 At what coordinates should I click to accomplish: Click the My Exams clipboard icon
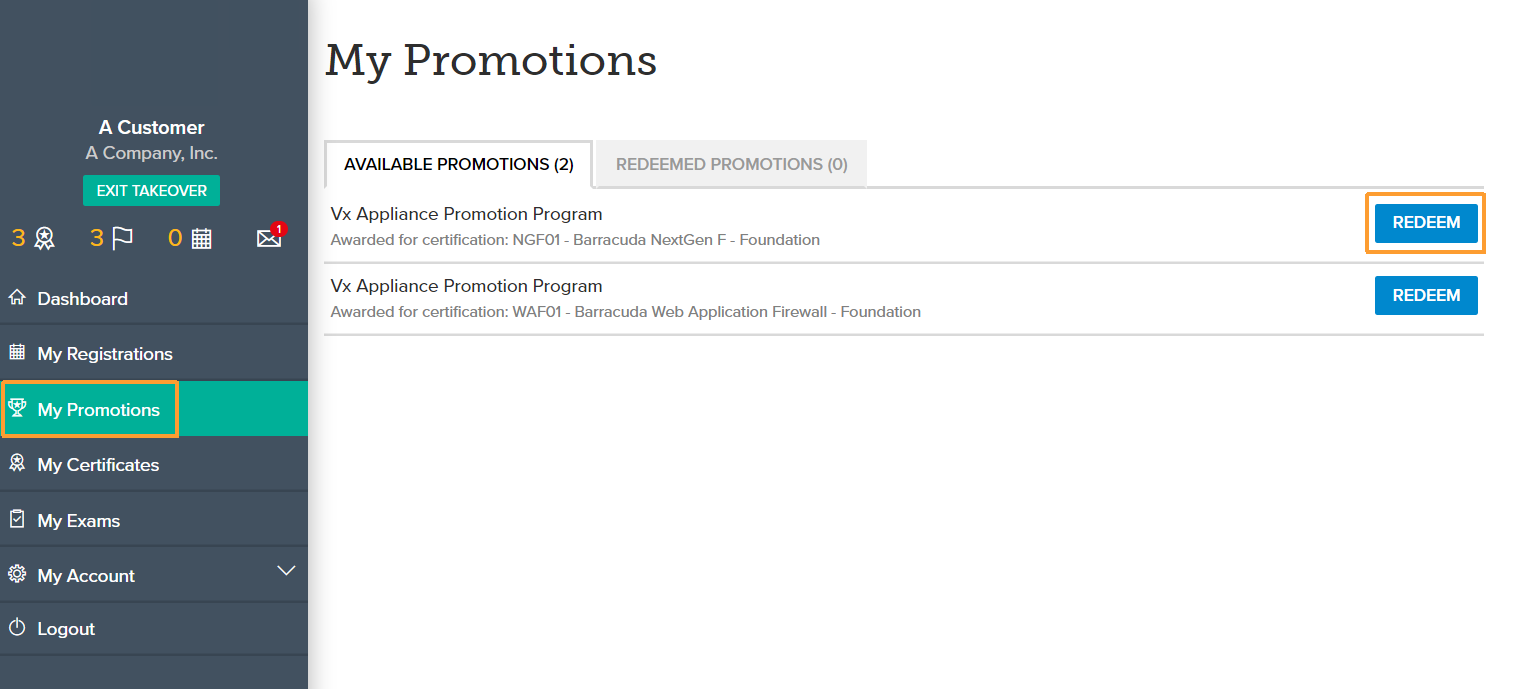(17, 519)
